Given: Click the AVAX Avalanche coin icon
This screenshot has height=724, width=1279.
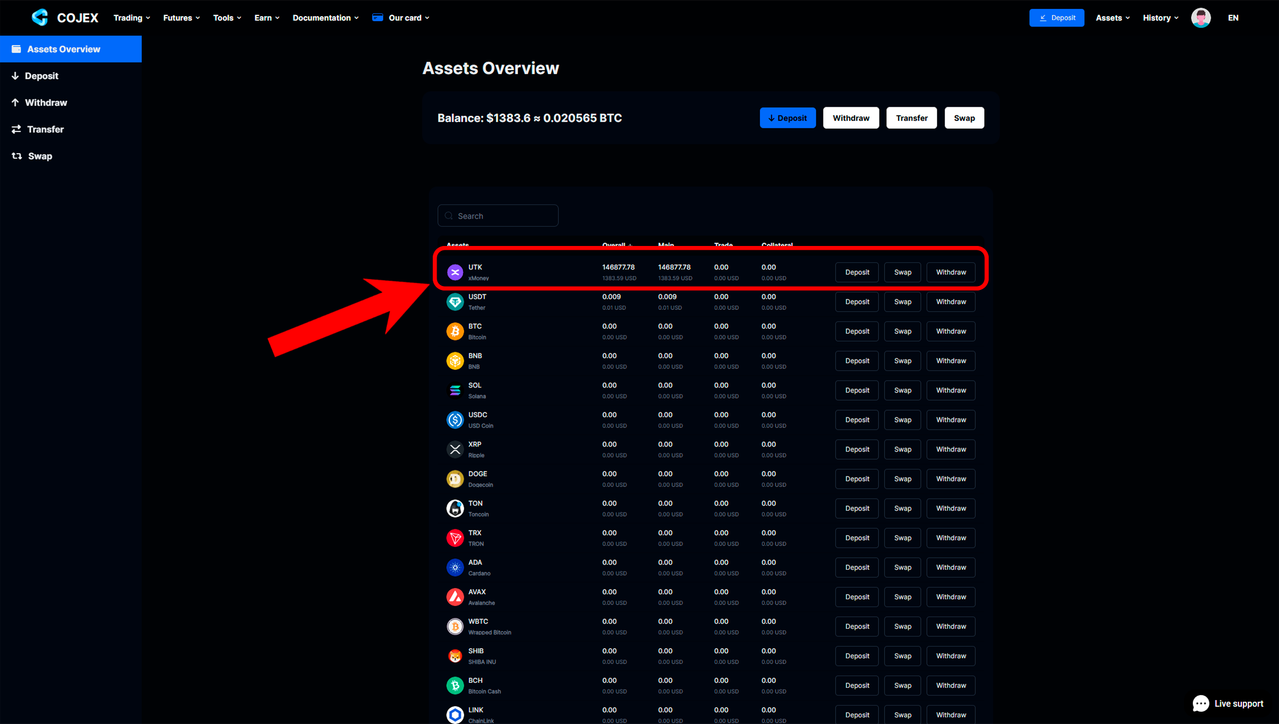Looking at the screenshot, I should [x=455, y=597].
